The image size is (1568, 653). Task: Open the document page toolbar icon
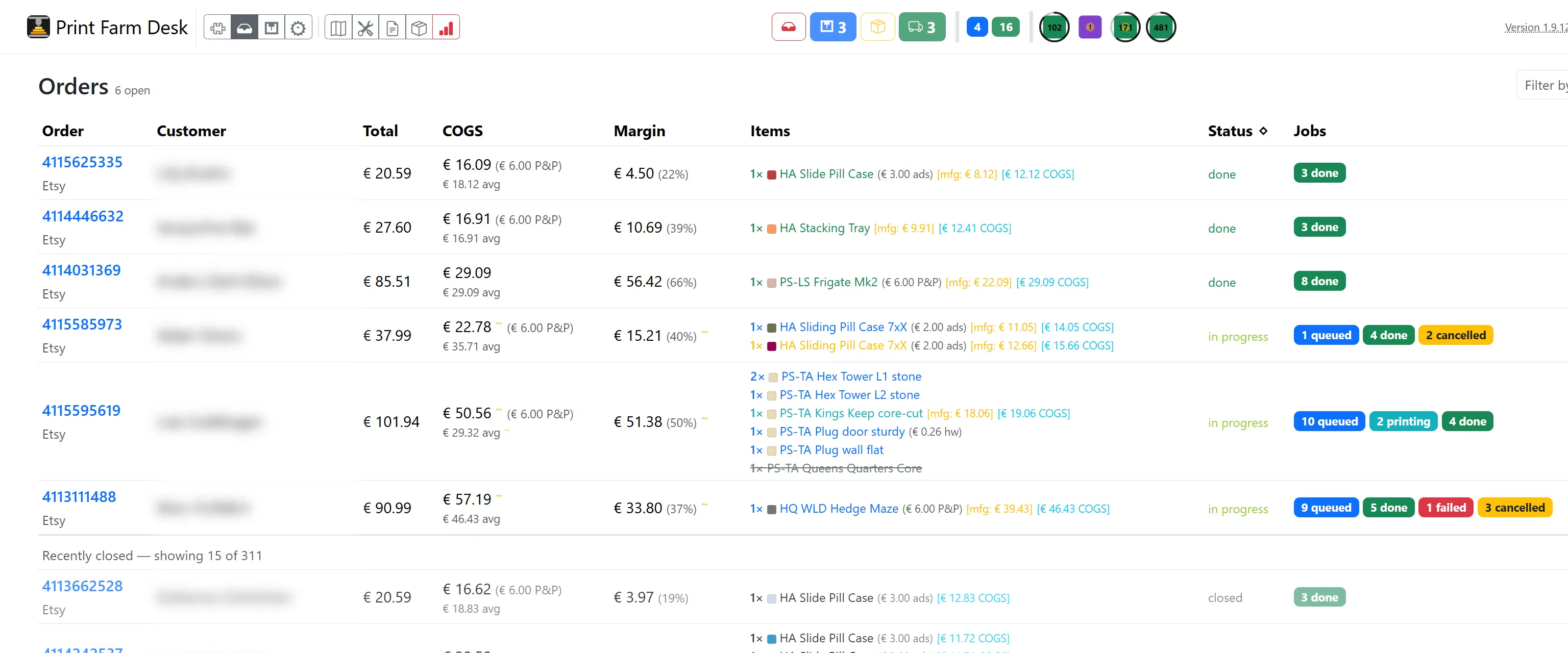point(392,28)
